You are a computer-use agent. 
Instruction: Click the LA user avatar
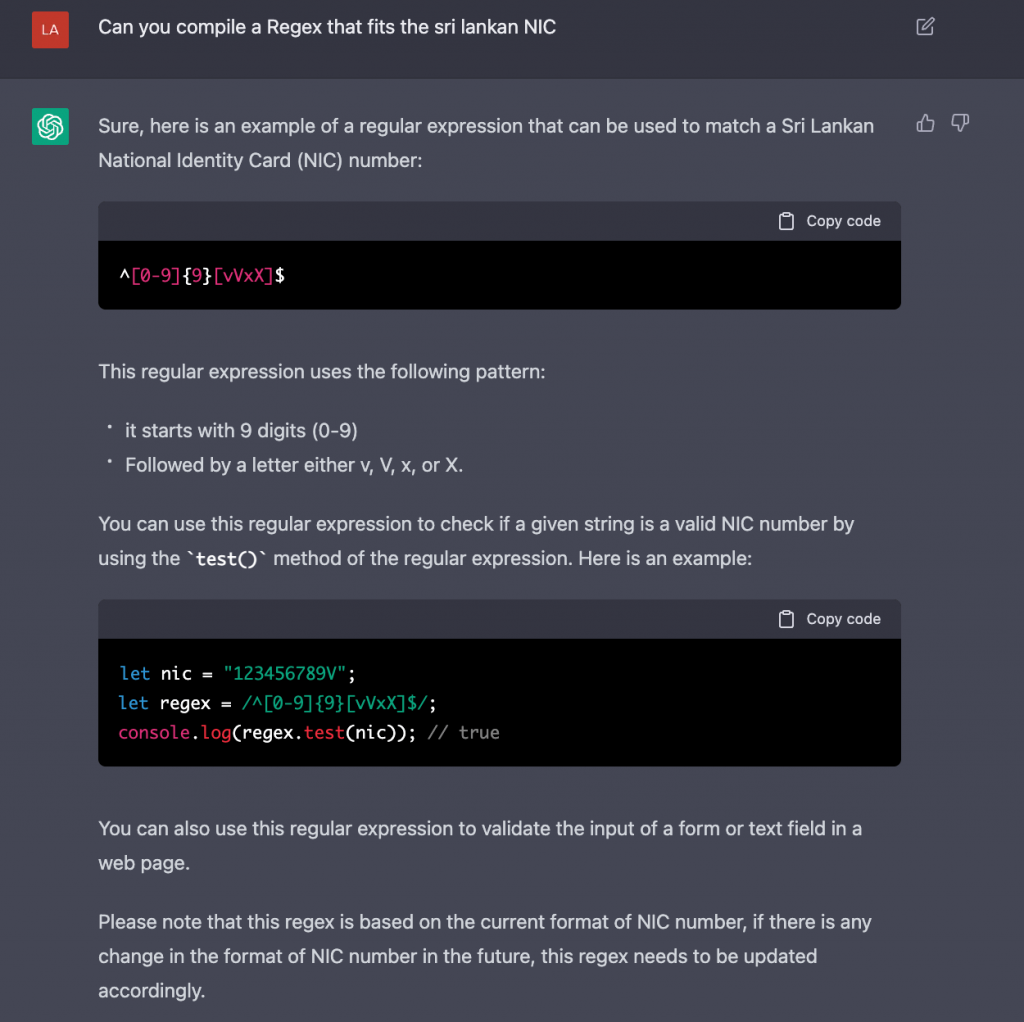click(x=50, y=30)
